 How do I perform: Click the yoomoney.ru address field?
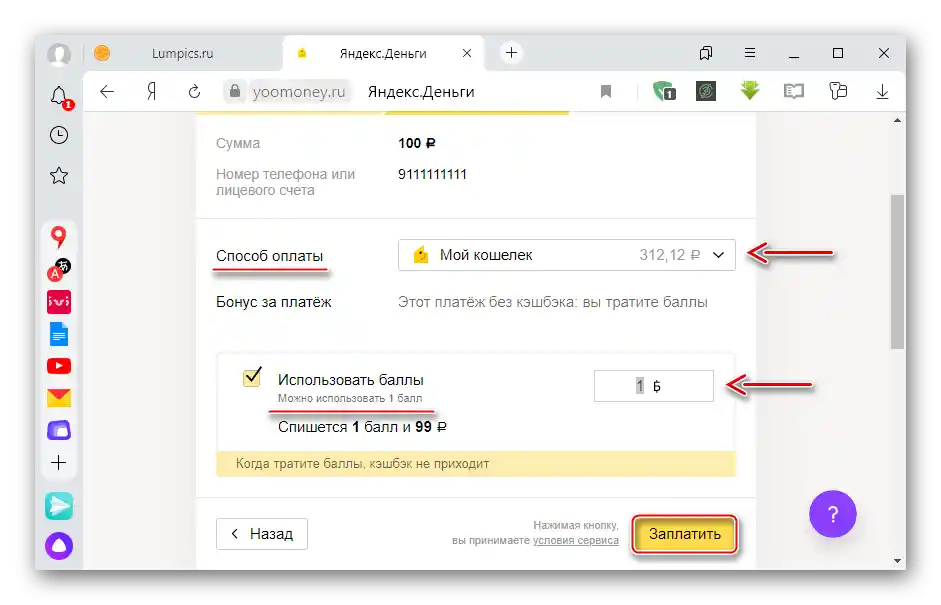pyautogui.click(x=299, y=92)
